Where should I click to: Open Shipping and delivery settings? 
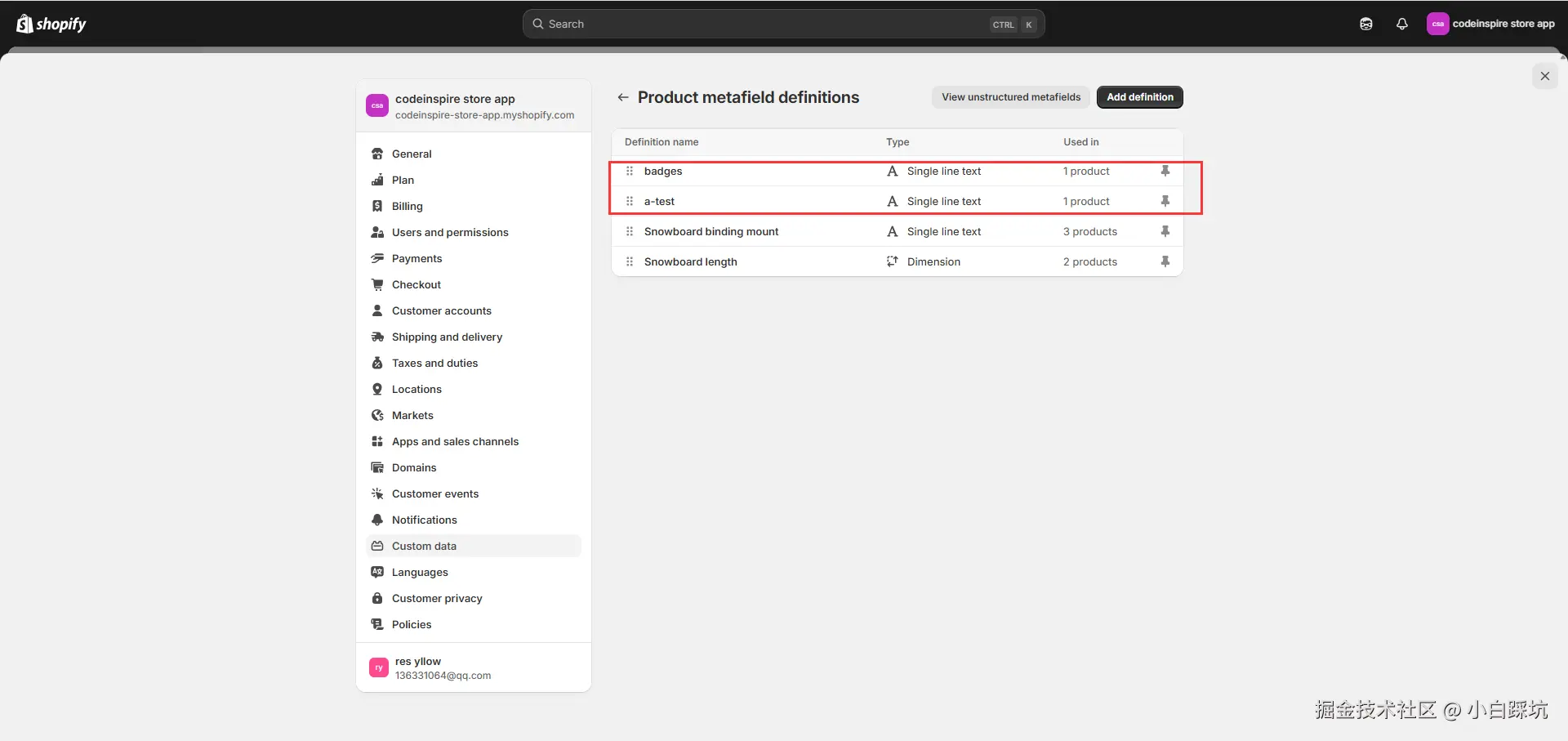tap(447, 337)
